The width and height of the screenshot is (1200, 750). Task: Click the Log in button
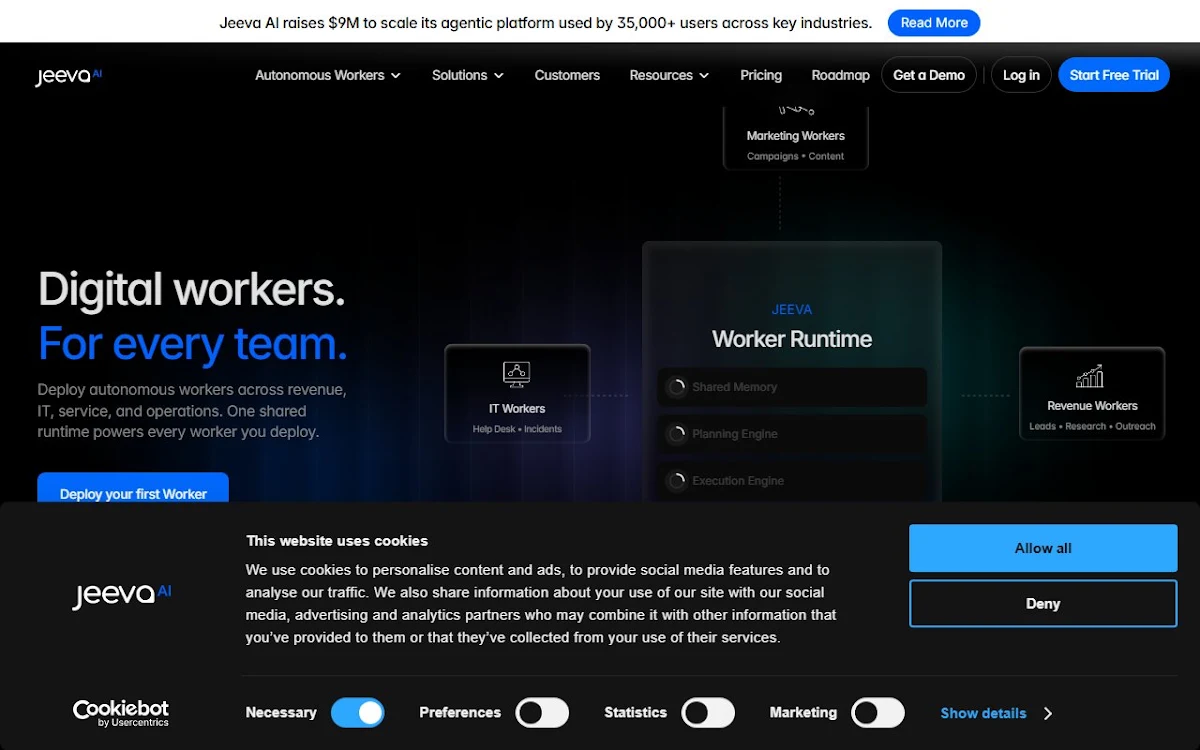click(x=1021, y=75)
